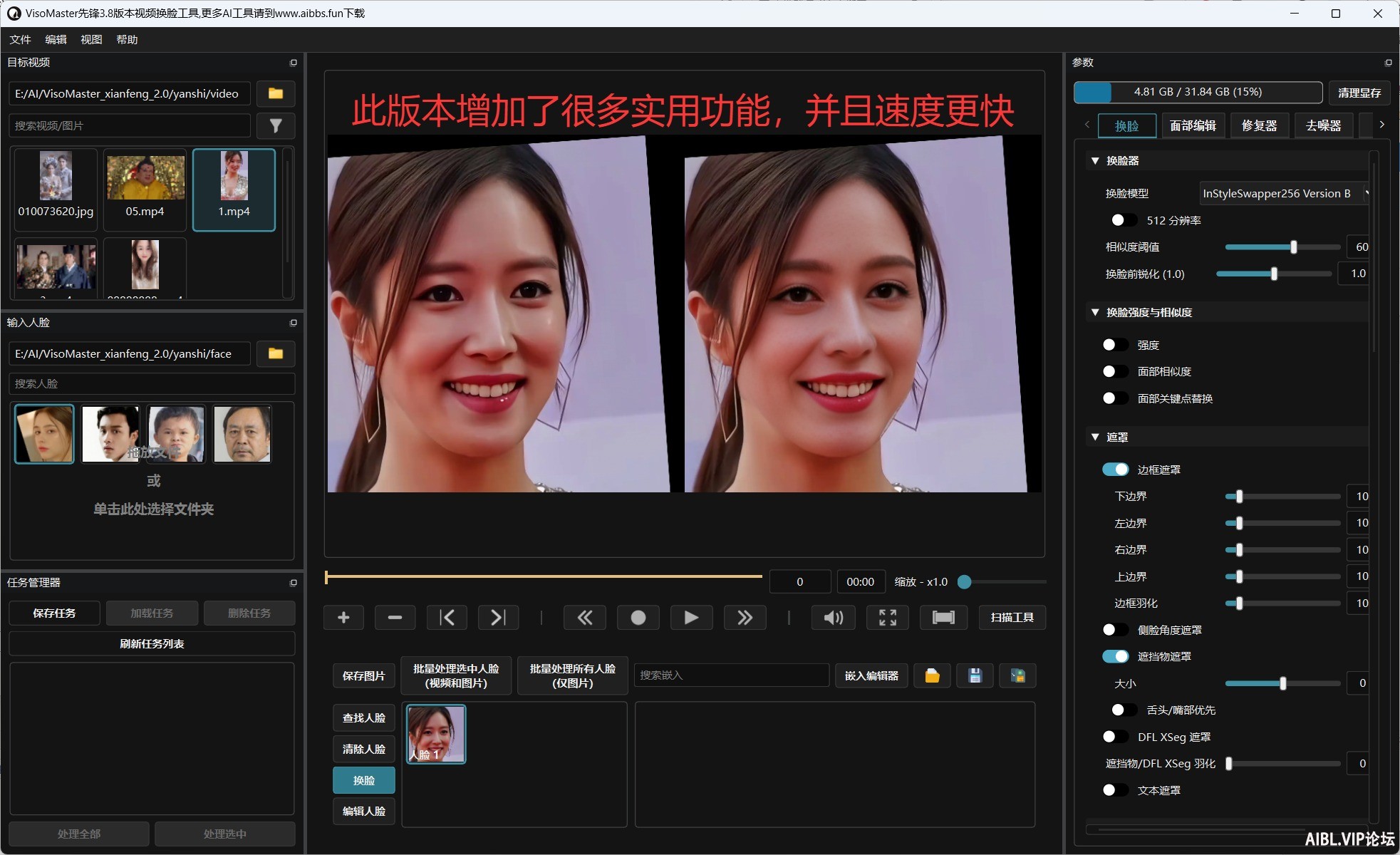Undock the 输入人脸 panel float icon
This screenshot has width=1400, height=855.
click(294, 323)
